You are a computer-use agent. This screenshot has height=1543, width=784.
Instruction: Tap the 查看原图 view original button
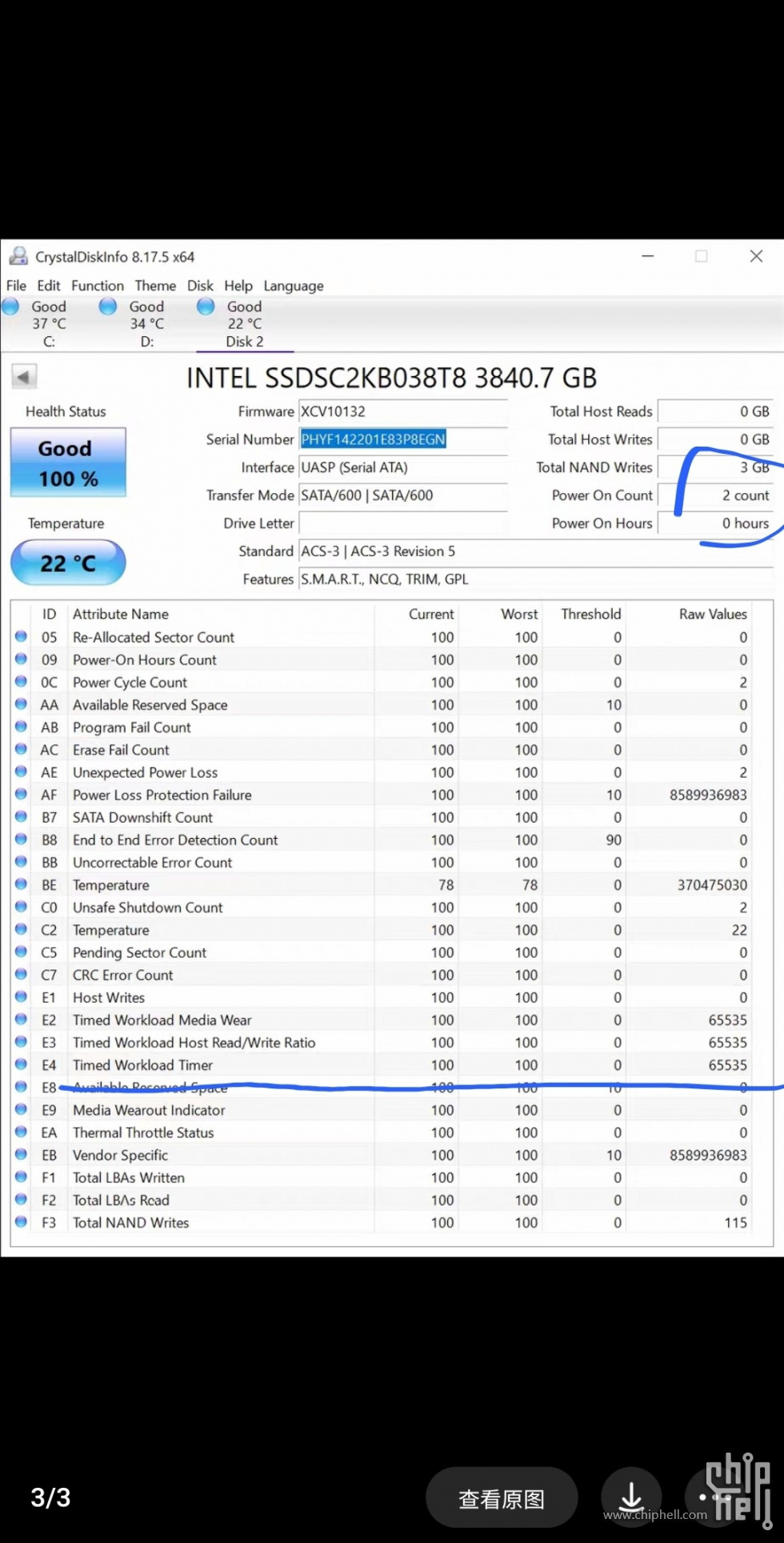pos(502,1498)
